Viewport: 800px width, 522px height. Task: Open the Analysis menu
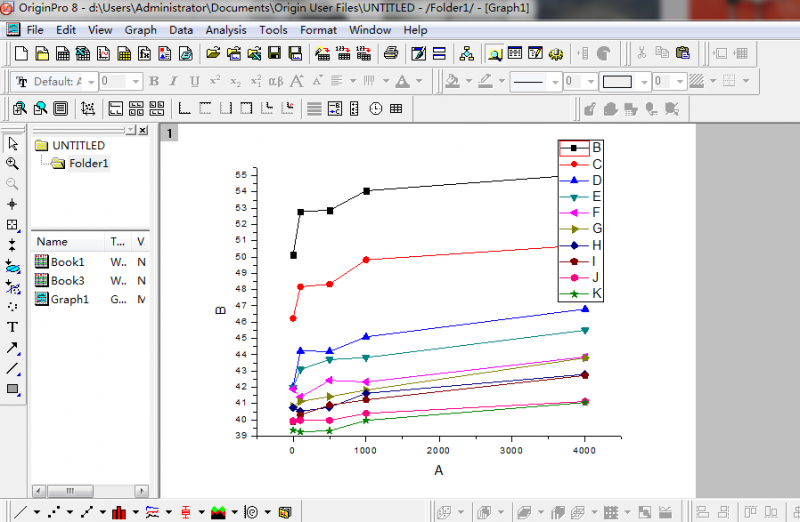pos(226,30)
